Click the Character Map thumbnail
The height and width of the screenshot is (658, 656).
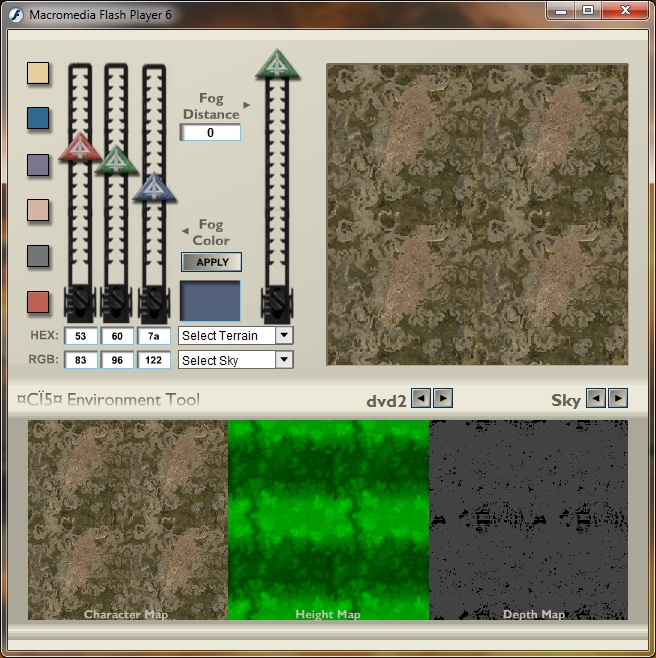(x=128, y=520)
